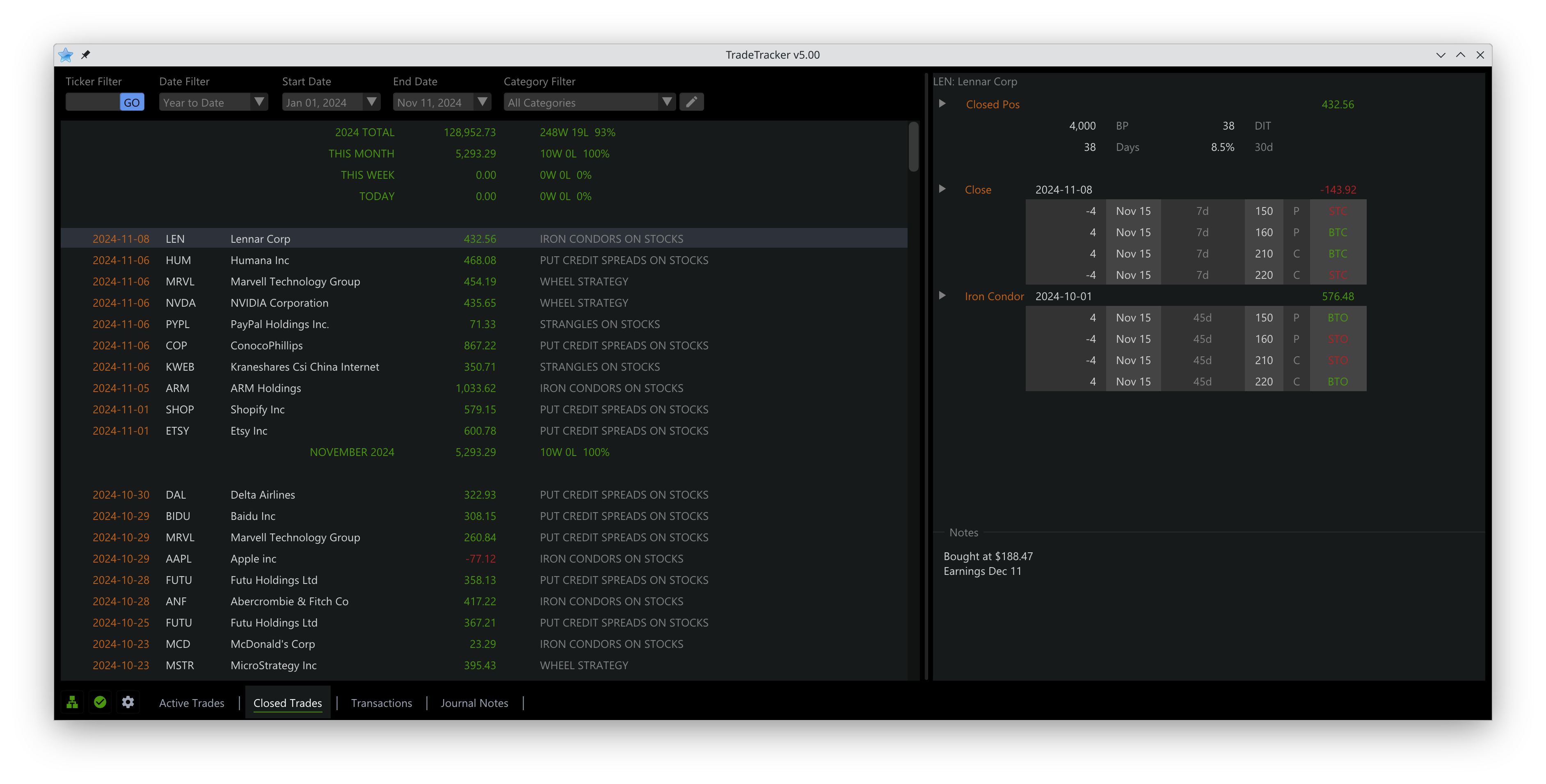Open the Category Filter dropdown
Screen dimensions: 1546x784
pyautogui.click(x=667, y=102)
